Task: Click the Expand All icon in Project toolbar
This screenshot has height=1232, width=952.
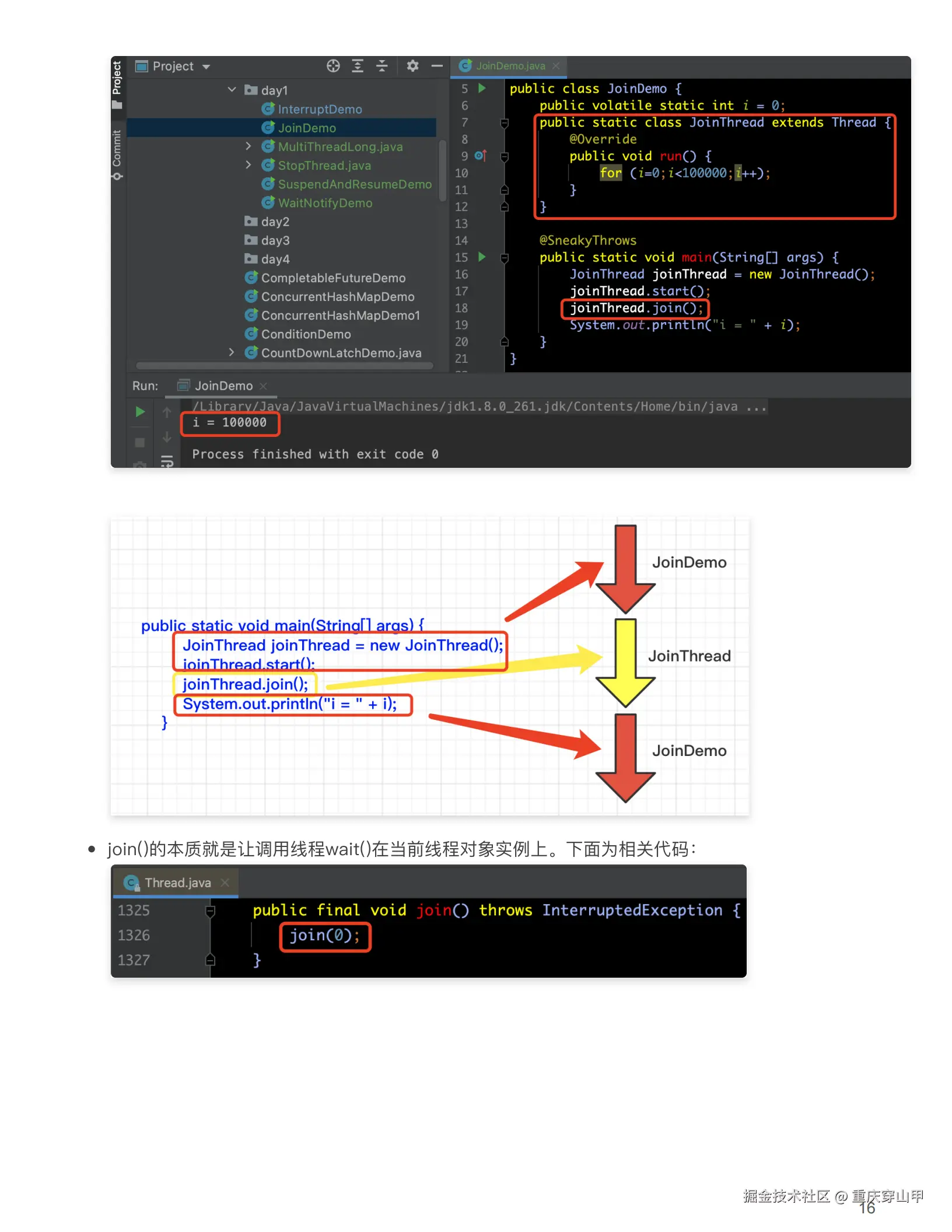Action: (358, 66)
